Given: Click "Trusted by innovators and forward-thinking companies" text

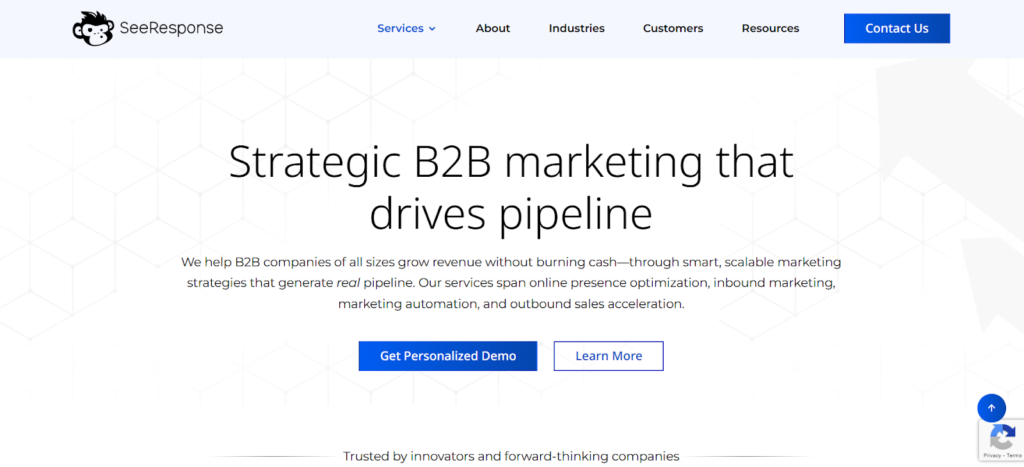Looking at the screenshot, I should pyautogui.click(x=511, y=456).
